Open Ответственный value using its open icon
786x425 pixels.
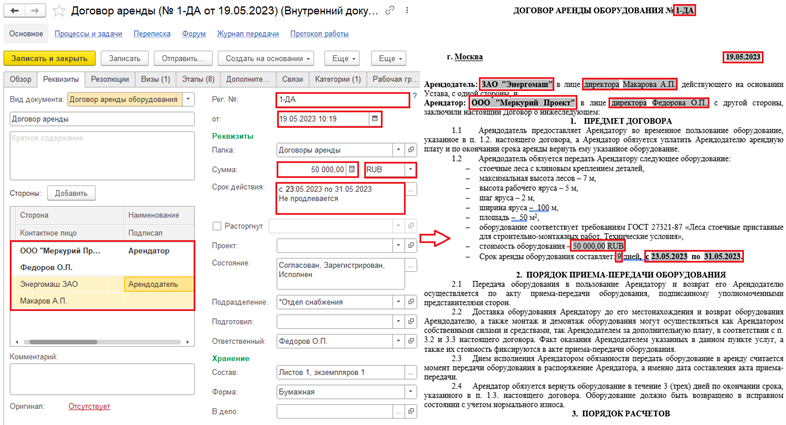pos(411,341)
